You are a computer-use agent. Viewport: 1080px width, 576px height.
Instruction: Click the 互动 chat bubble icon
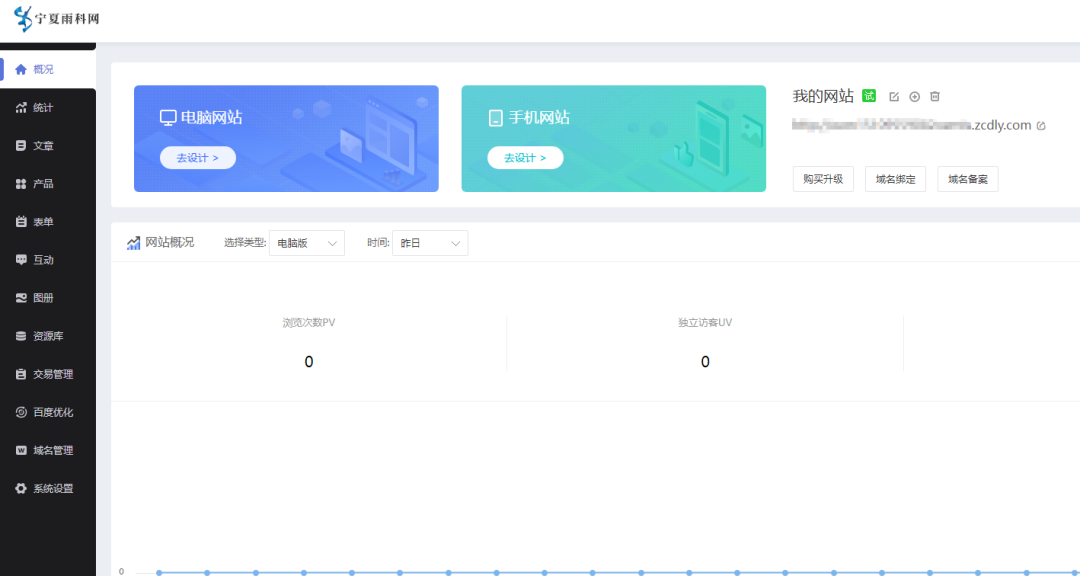[x=21, y=260]
